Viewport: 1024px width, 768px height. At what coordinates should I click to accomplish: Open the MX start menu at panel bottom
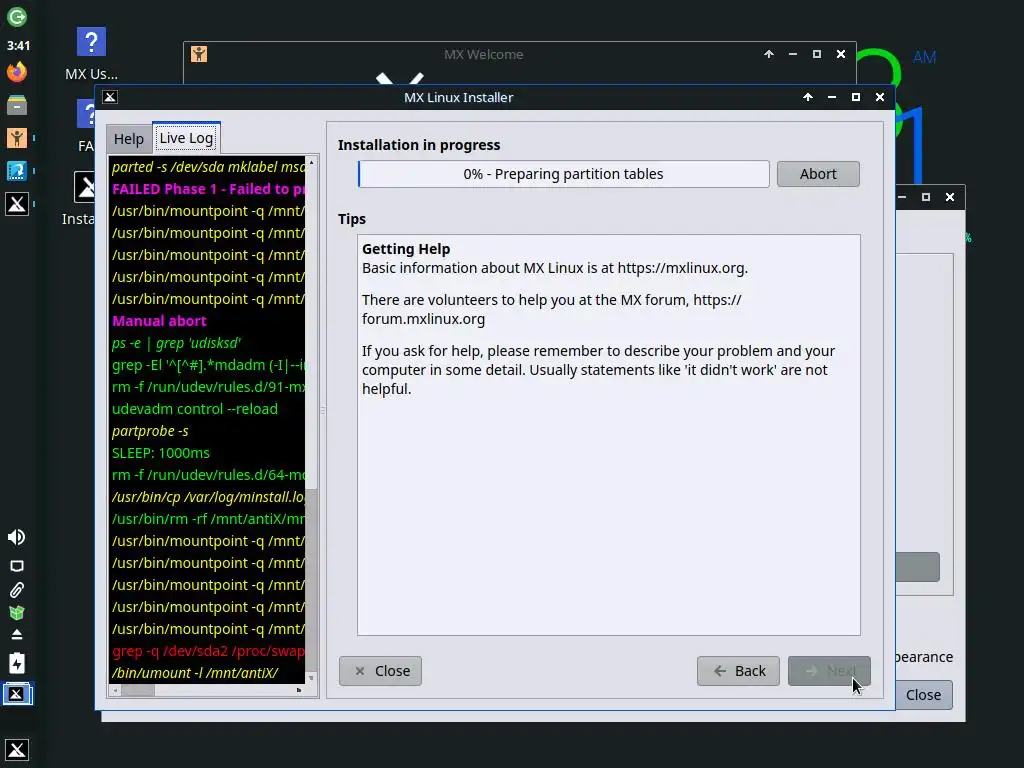[x=17, y=750]
